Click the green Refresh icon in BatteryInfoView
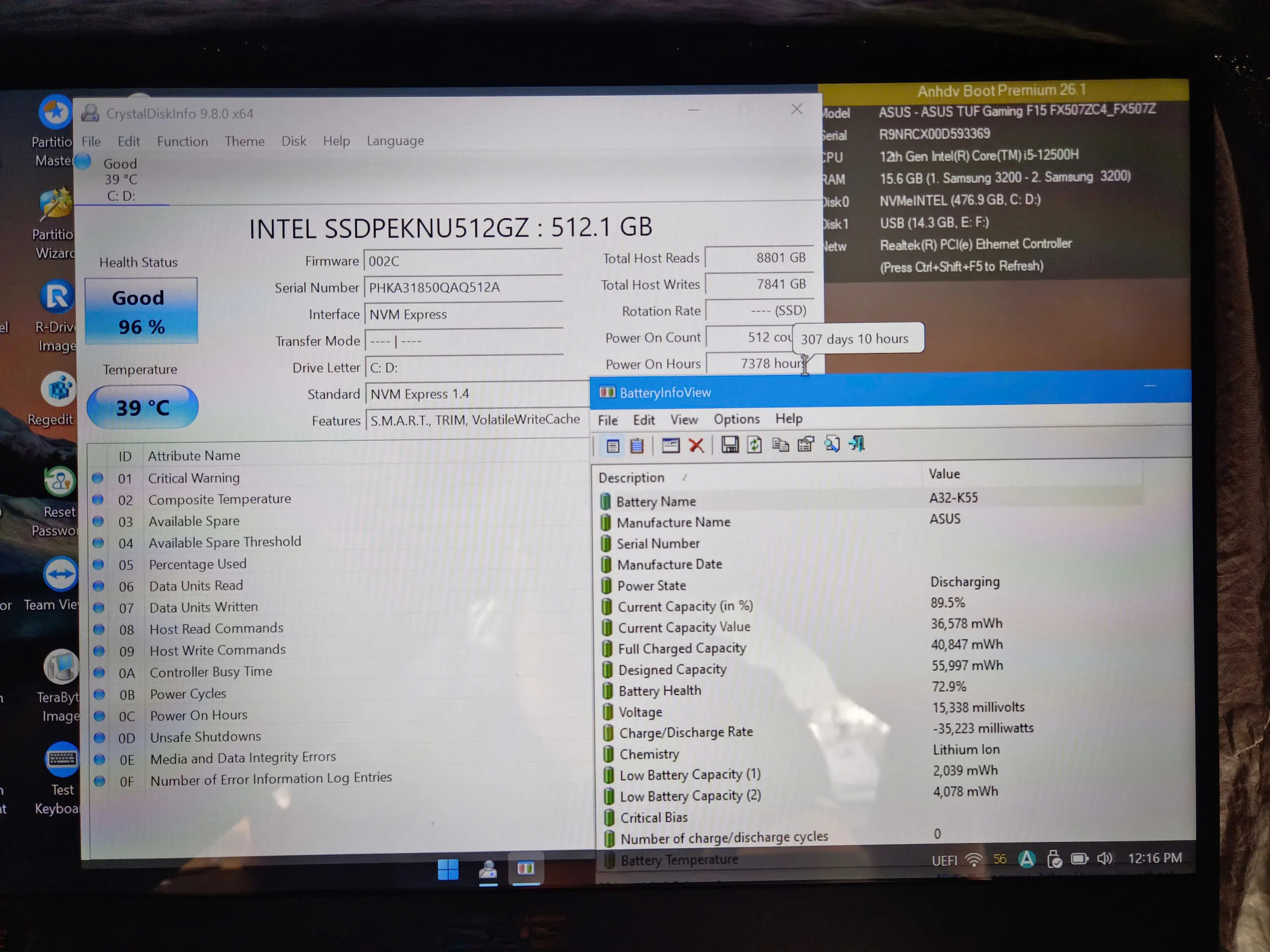 [755, 445]
